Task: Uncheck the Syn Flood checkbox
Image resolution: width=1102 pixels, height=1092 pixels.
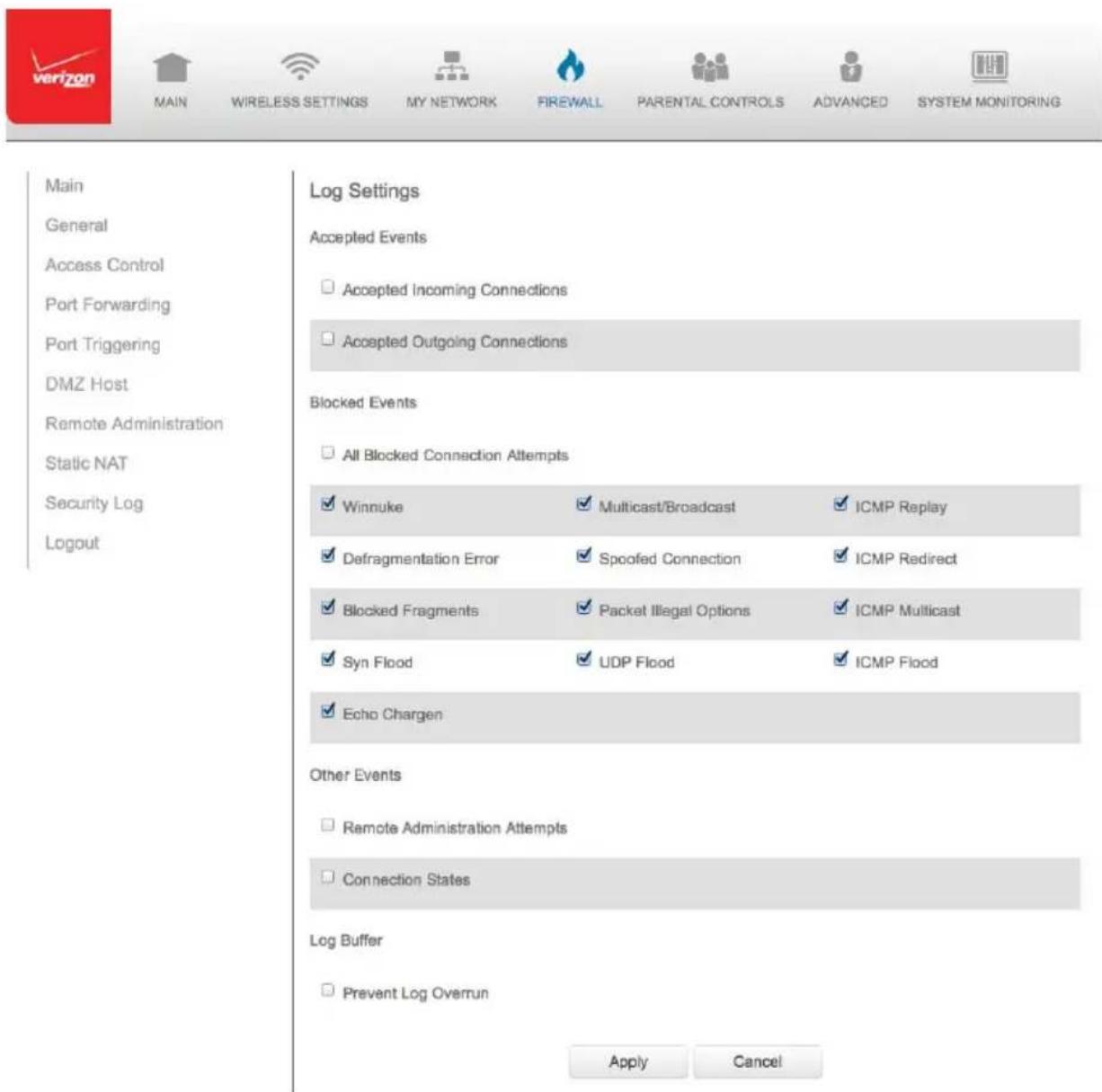Action: tap(327, 660)
